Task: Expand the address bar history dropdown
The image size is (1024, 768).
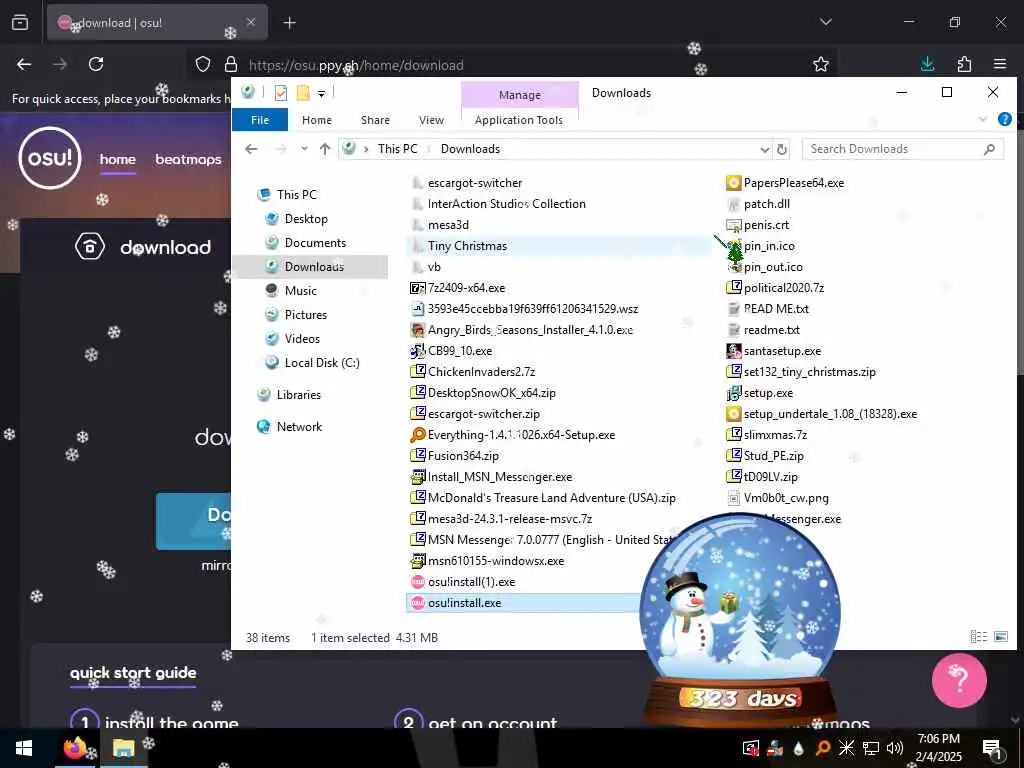Action: pyautogui.click(x=765, y=149)
